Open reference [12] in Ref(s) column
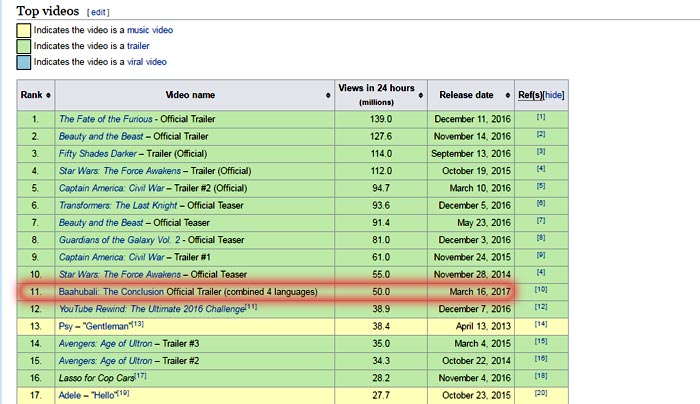The width and height of the screenshot is (700, 404). (541, 307)
